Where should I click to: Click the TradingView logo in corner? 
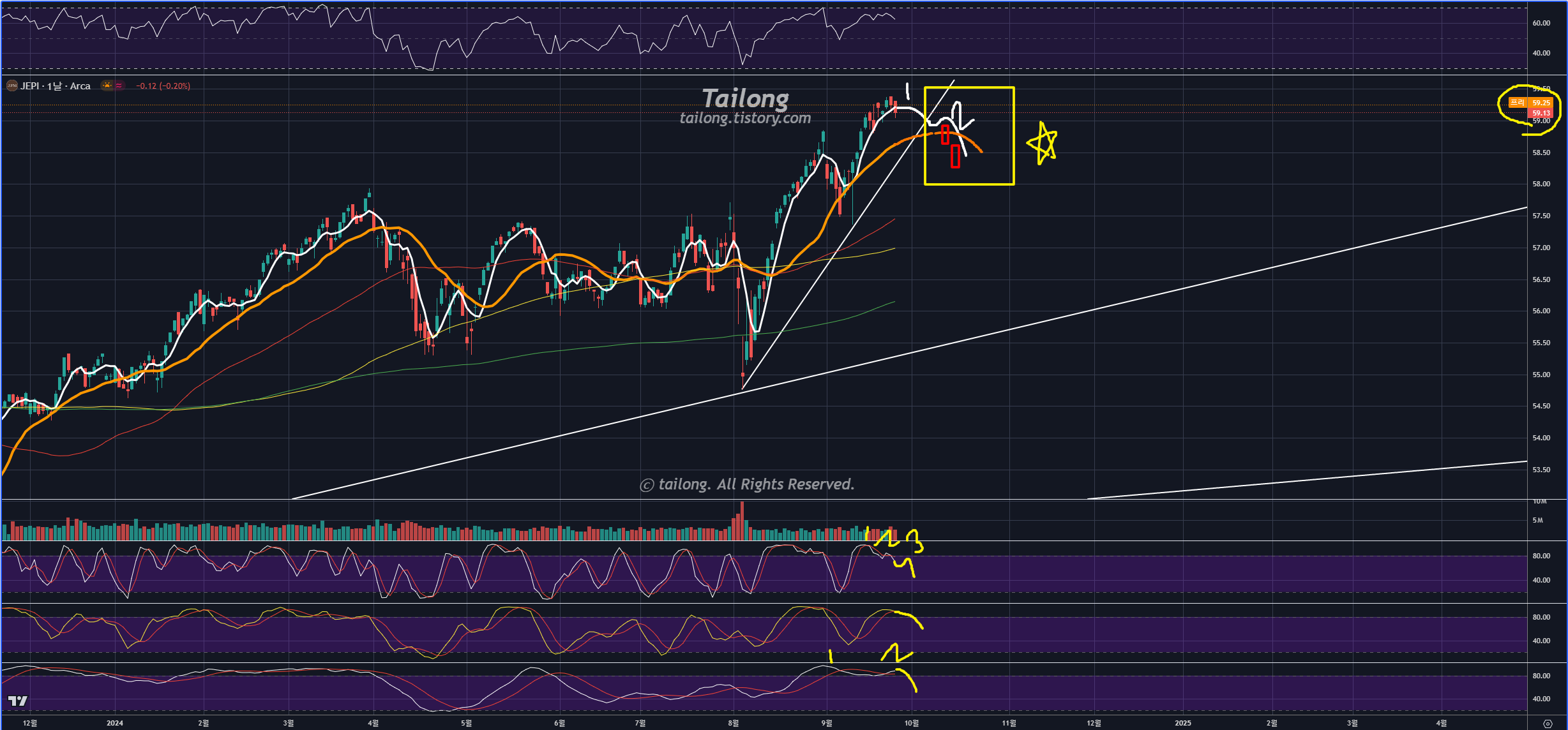click(18, 701)
